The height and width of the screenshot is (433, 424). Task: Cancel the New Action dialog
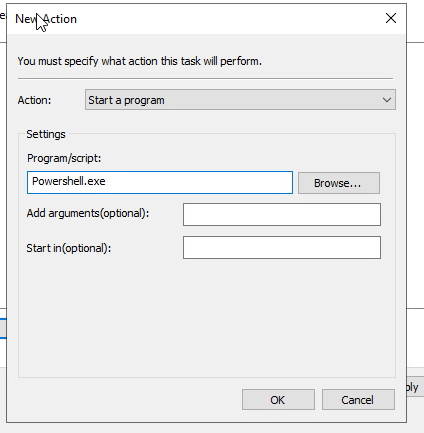[x=358, y=400]
